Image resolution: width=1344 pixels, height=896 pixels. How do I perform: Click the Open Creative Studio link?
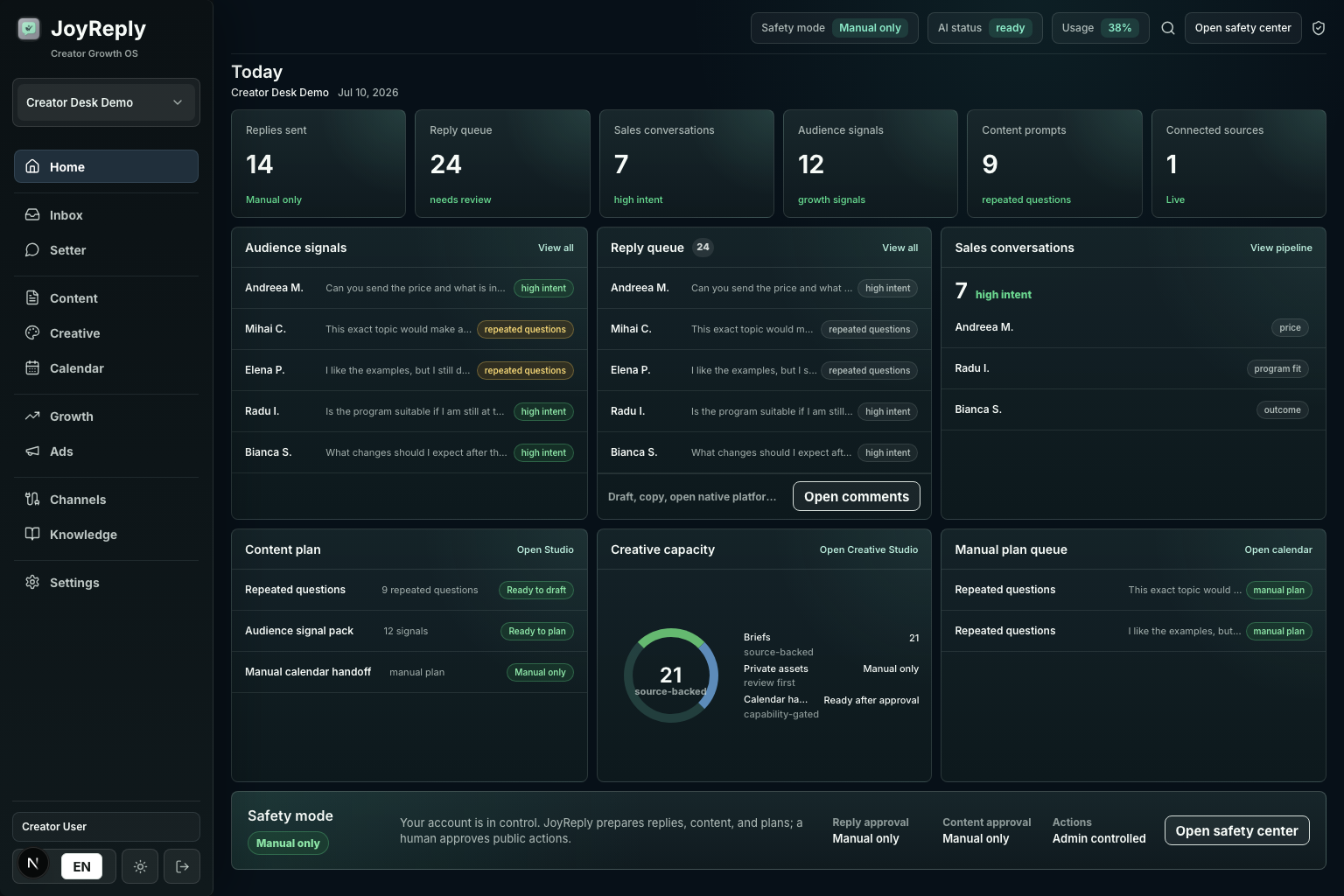point(869,549)
